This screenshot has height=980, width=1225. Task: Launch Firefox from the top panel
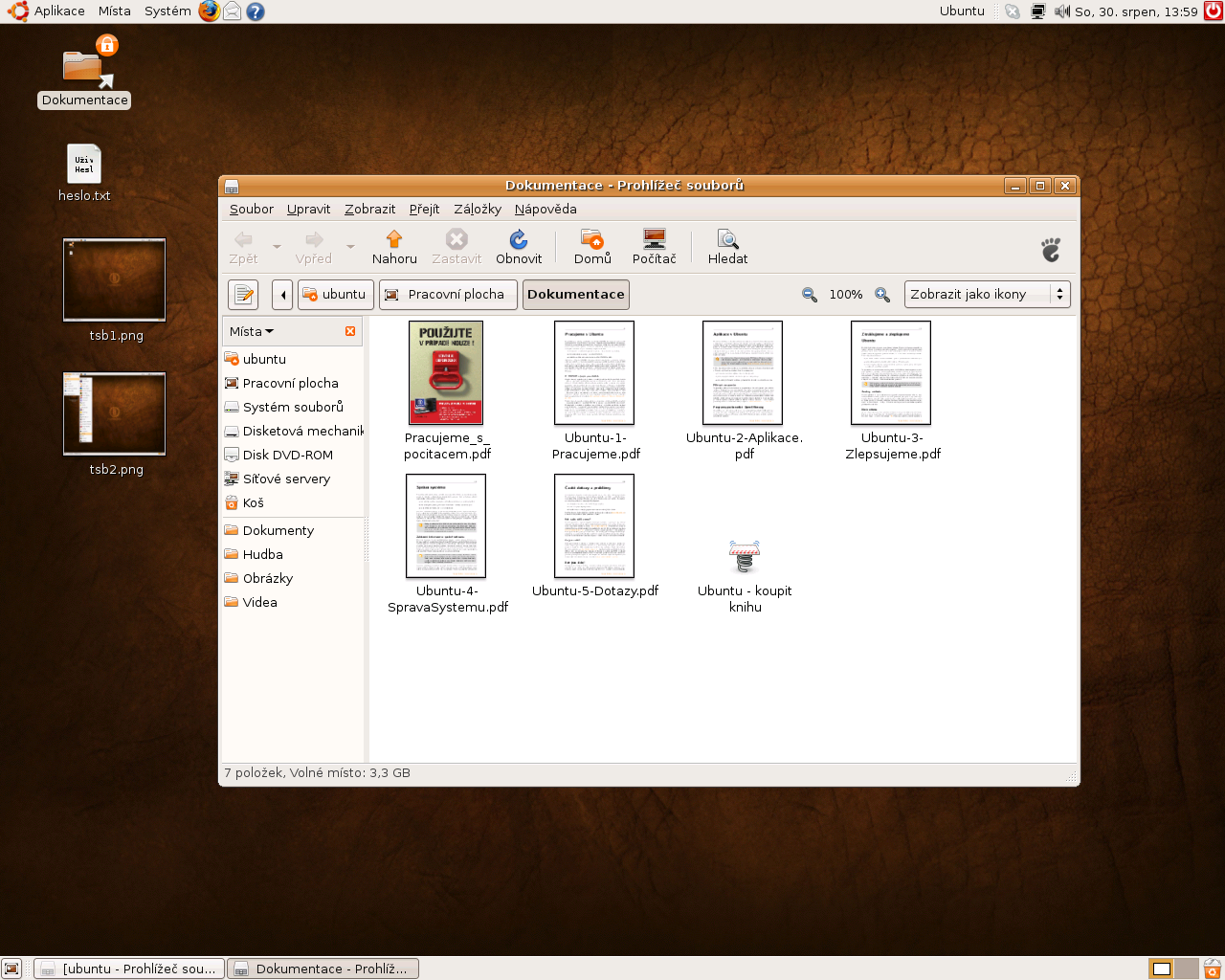[209, 11]
